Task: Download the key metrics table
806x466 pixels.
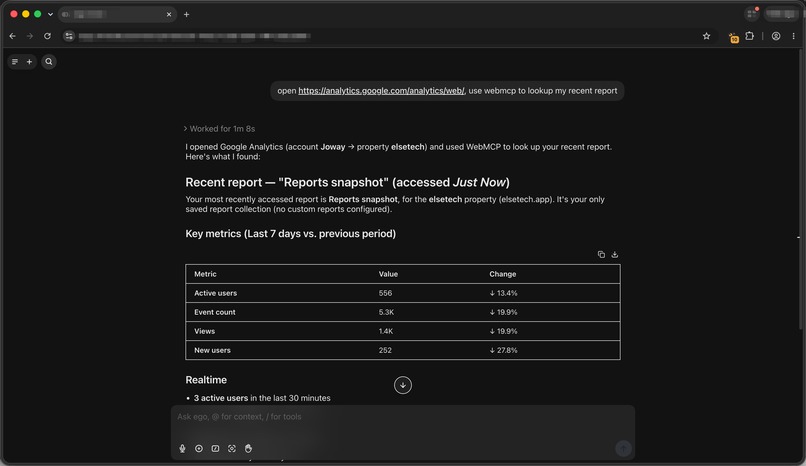Action: 614,254
